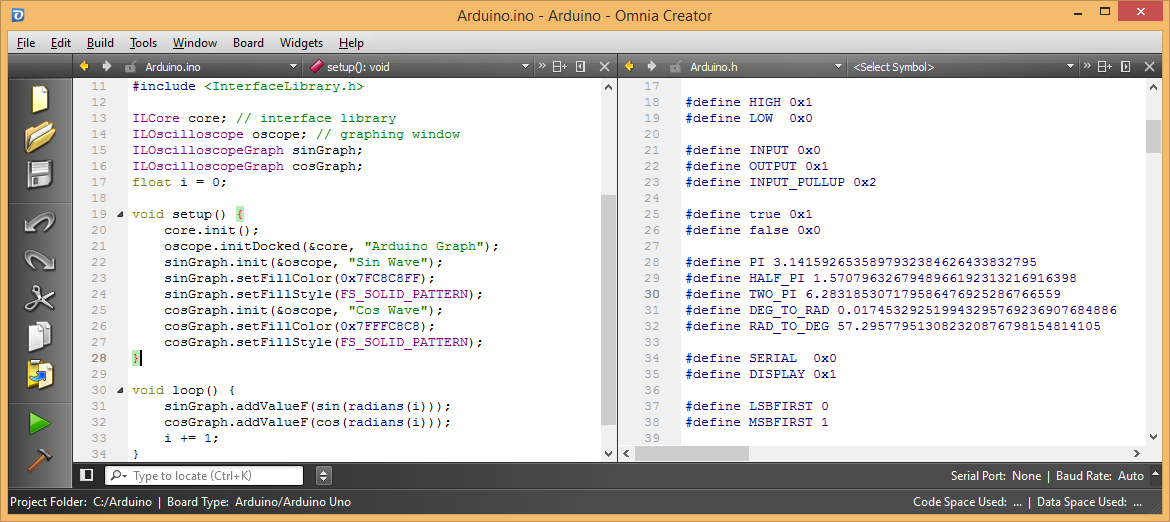Image resolution: width=1170 pixels, height=522 pixels.
Task: Save with the floppy disk icon
Action: (40, 174)
